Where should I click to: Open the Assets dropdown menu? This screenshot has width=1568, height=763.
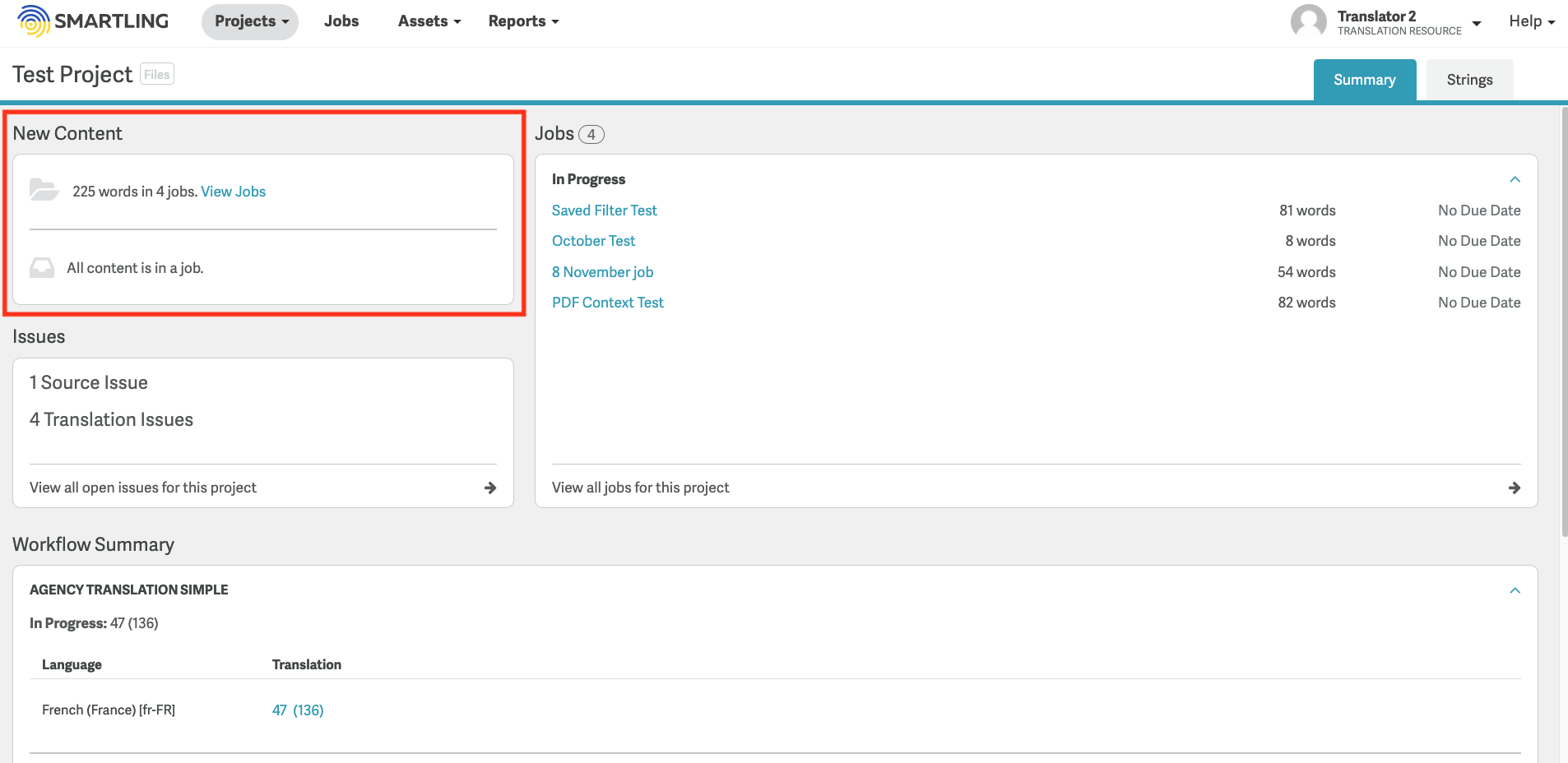click(429, 21)
